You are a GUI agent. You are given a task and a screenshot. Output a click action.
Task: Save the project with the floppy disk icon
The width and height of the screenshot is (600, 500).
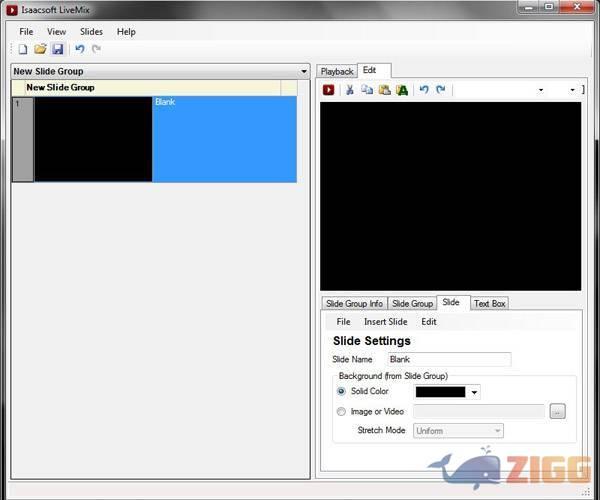[x=57, y=49]
